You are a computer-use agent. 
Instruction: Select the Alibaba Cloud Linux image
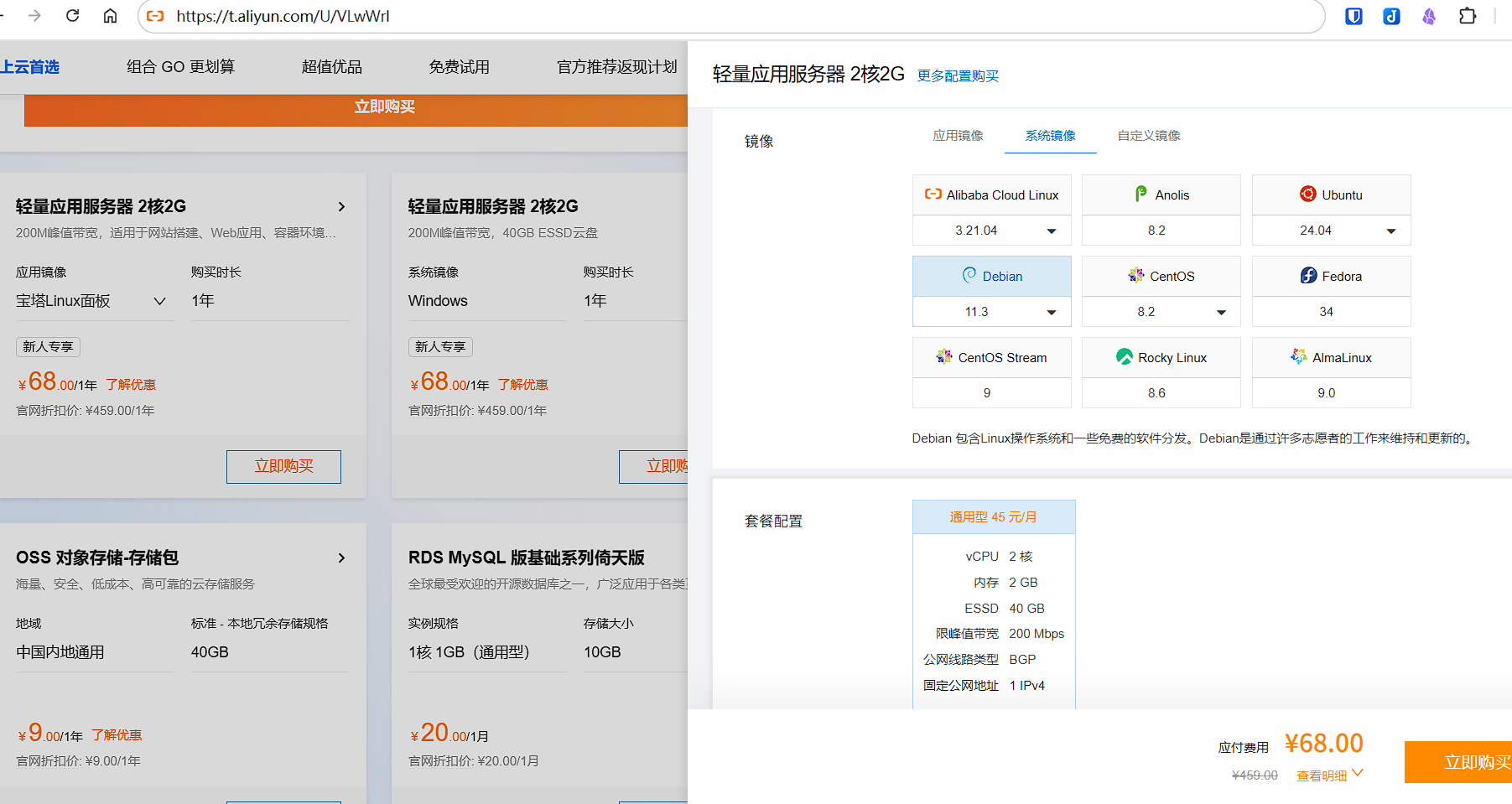[992, 195]
